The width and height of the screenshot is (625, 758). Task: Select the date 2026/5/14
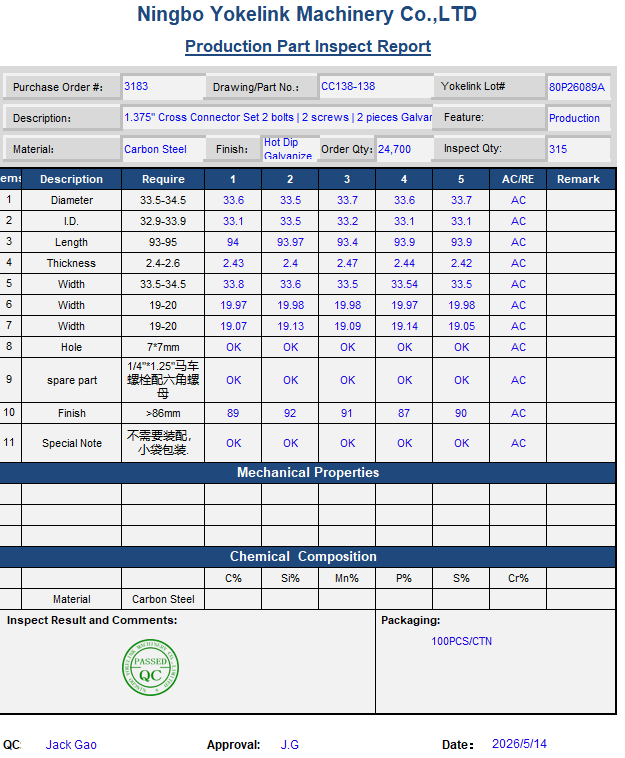point(519,743)
